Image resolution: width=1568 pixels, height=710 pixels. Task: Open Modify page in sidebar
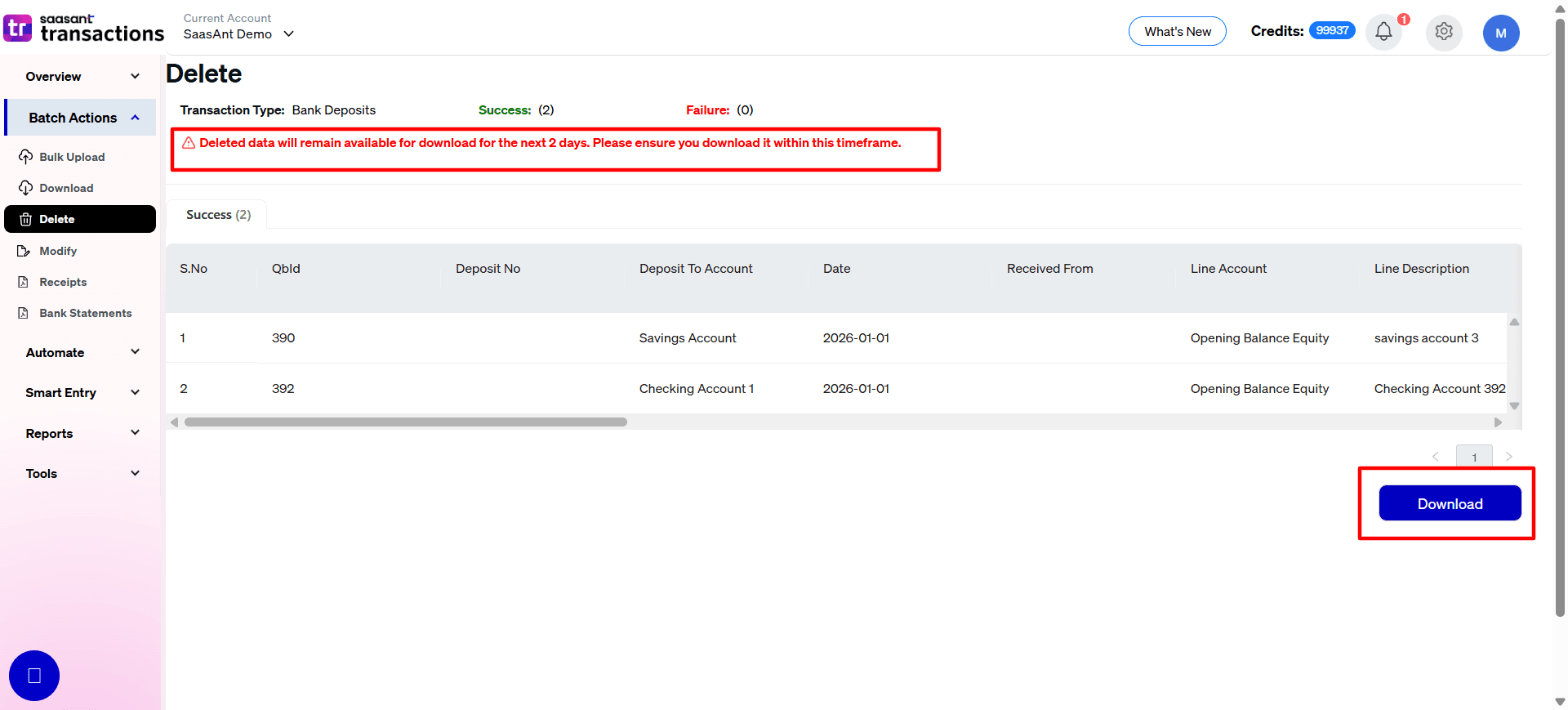[x=58, y=251]
